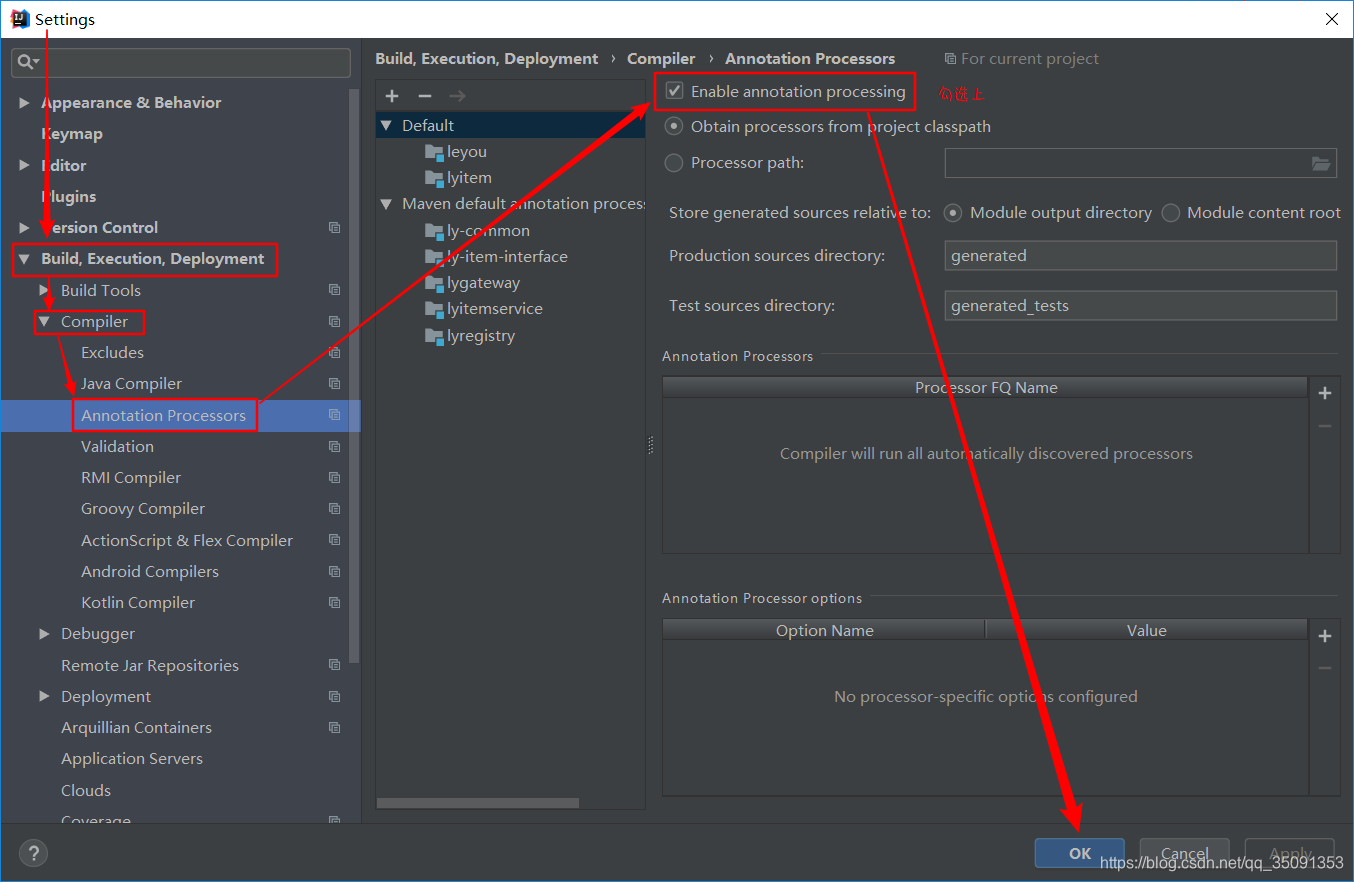The width and height of the screenshot is (1354, 882).
Task: Click the lyitemservice module folder icon
Action: (x=434, y=309)
